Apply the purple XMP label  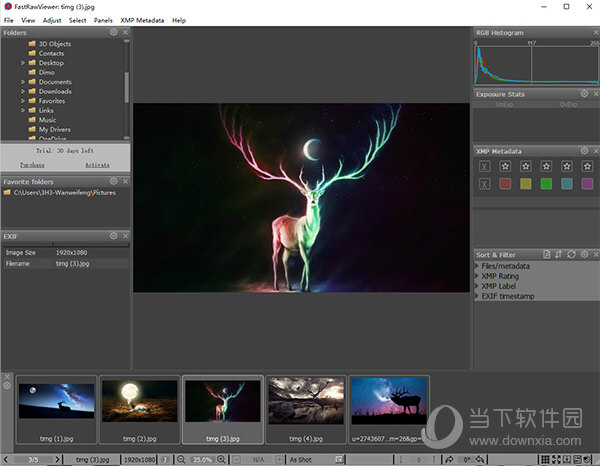click(587, 184)
